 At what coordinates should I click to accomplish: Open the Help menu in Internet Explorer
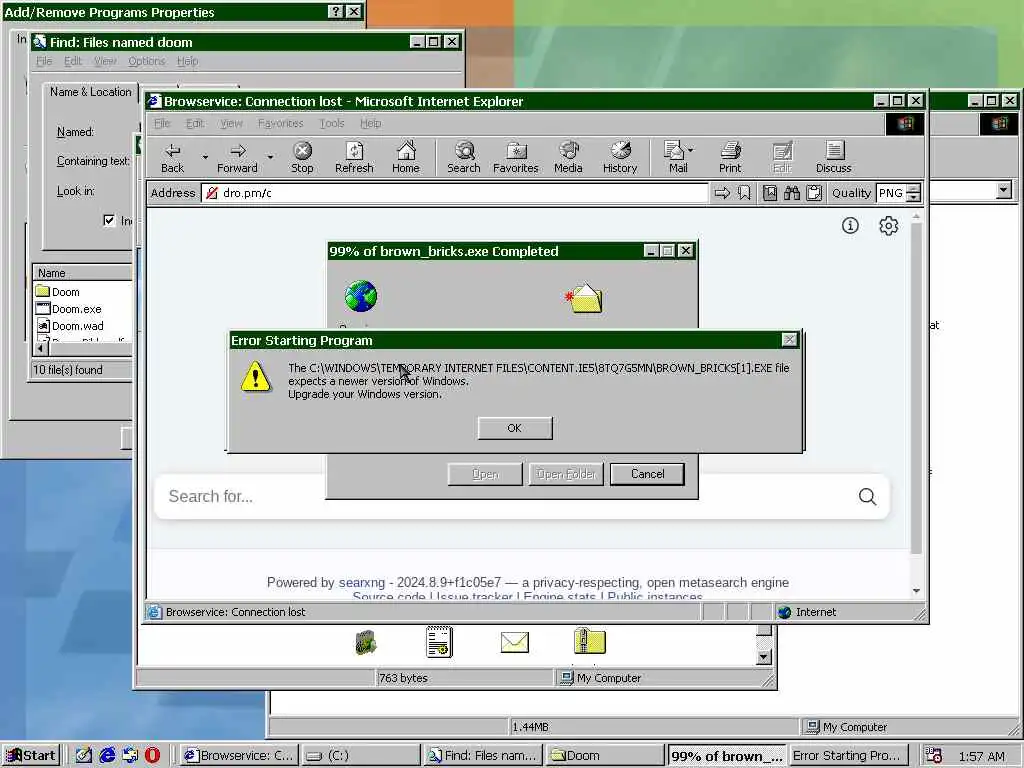370,123
